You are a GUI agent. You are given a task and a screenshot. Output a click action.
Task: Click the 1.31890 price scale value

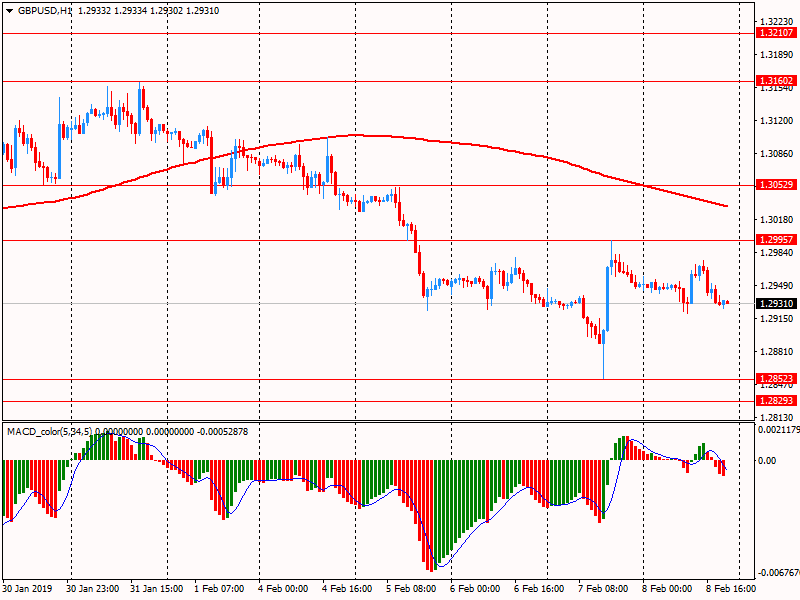(777, 55)
